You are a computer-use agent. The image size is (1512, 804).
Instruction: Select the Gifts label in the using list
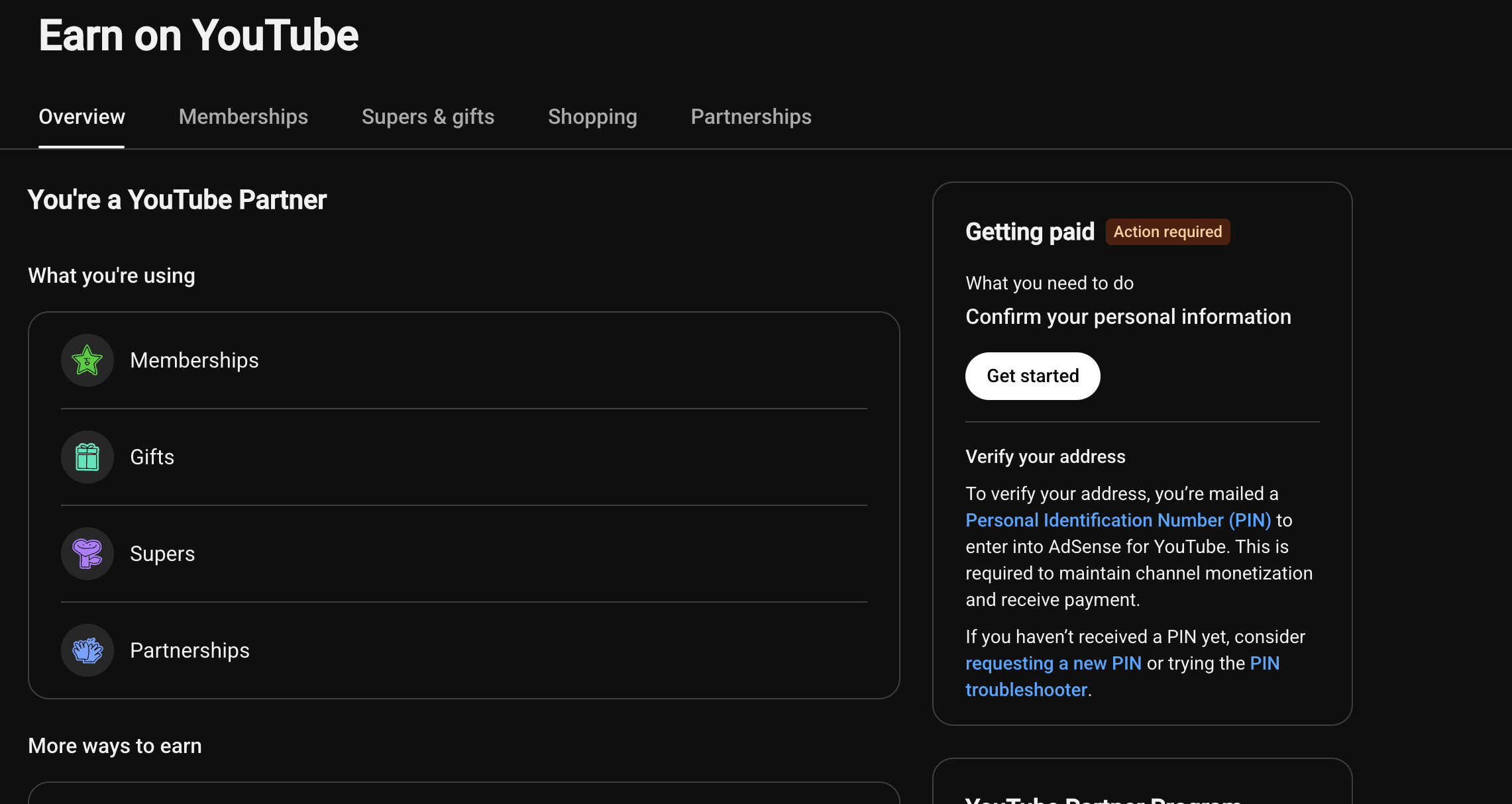coord(152,457)
